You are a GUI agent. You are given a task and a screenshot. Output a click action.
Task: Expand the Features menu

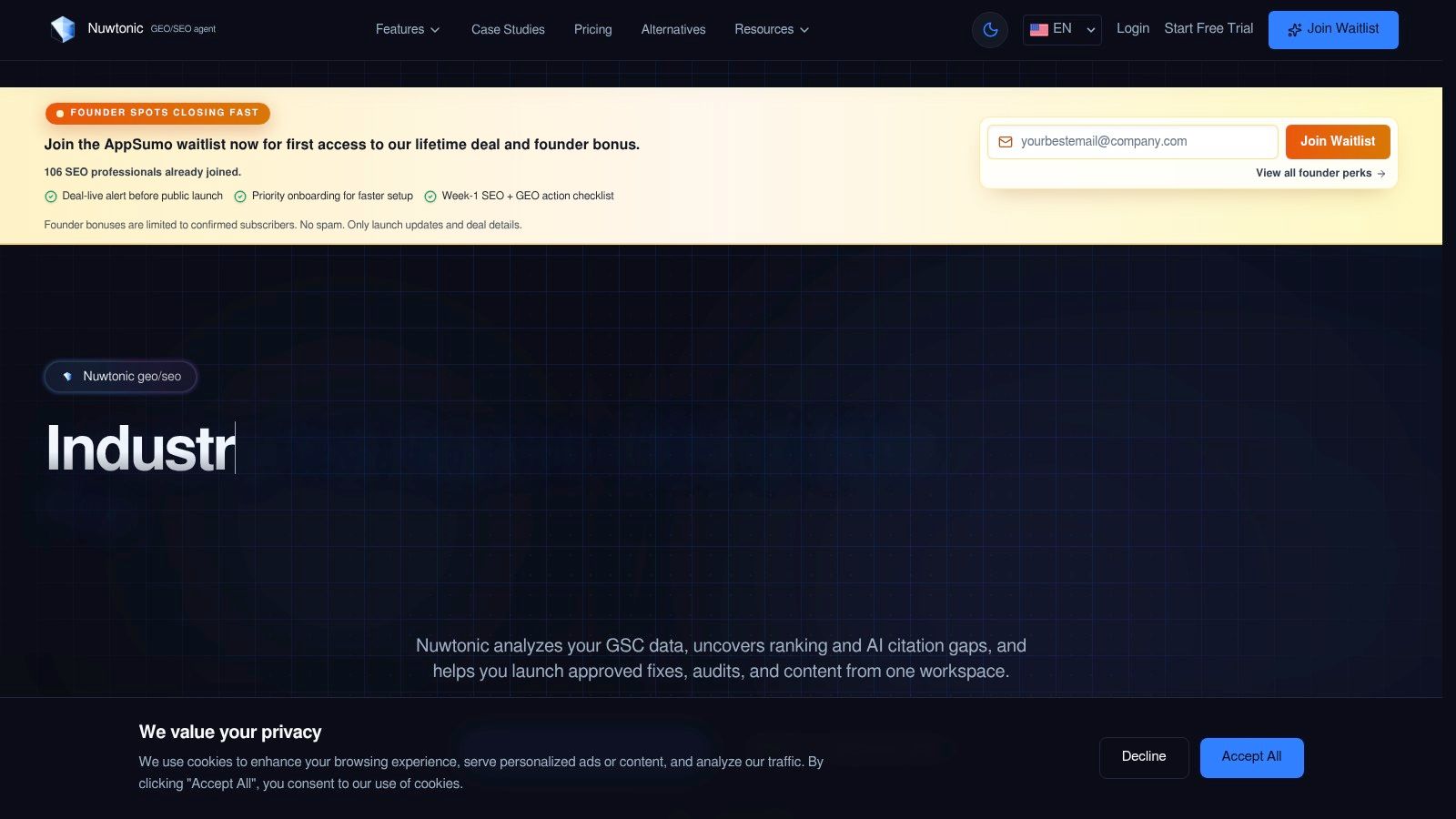click(408, 29)
